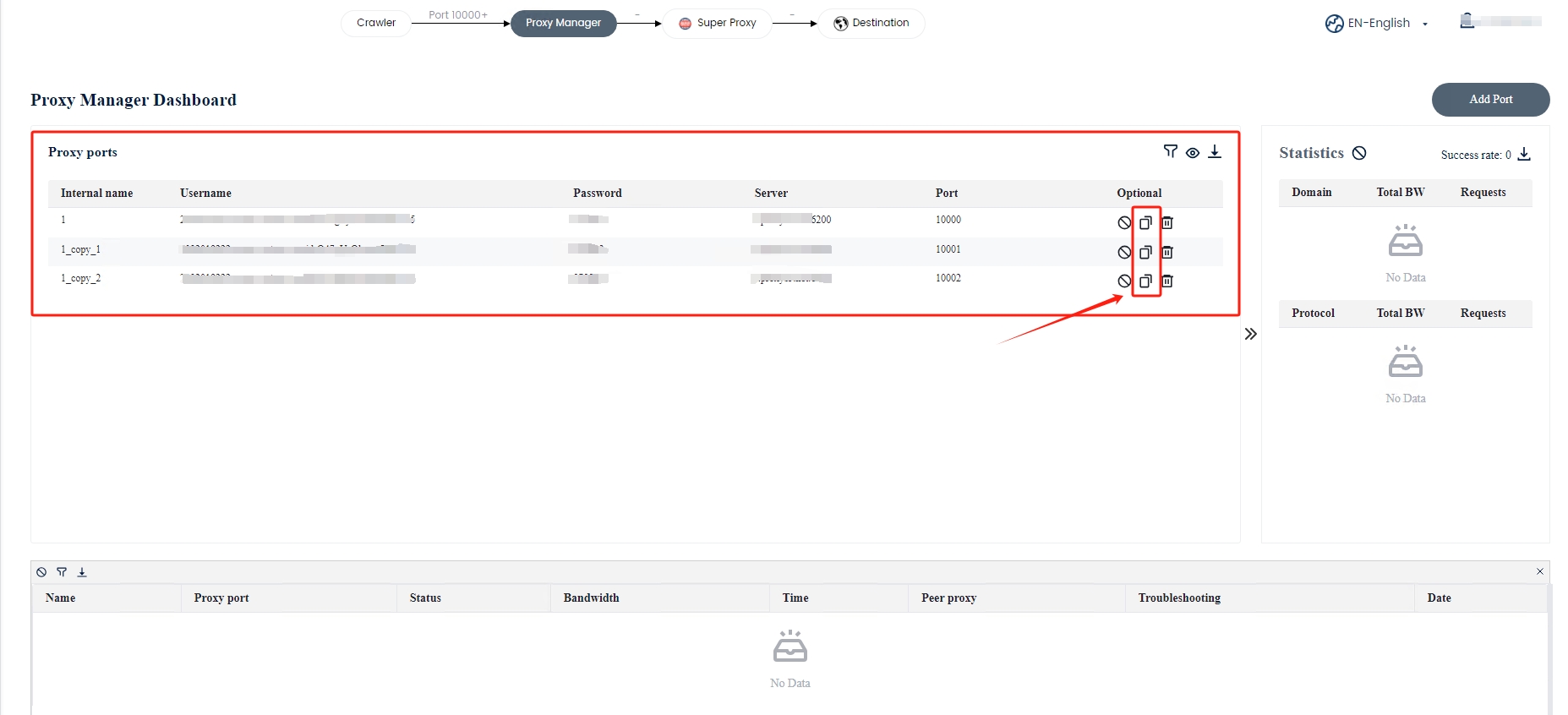Download the proxy ports list

(1215, 151)
